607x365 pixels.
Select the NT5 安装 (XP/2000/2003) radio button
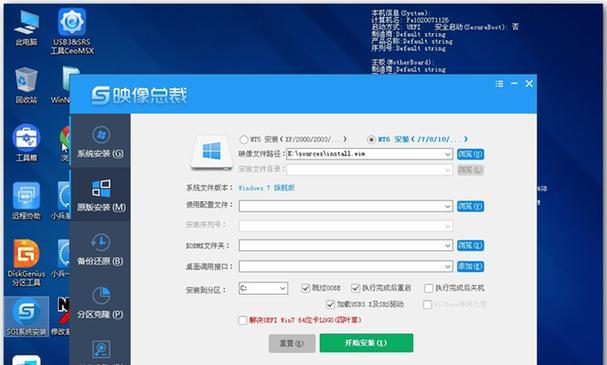(243, 139)
